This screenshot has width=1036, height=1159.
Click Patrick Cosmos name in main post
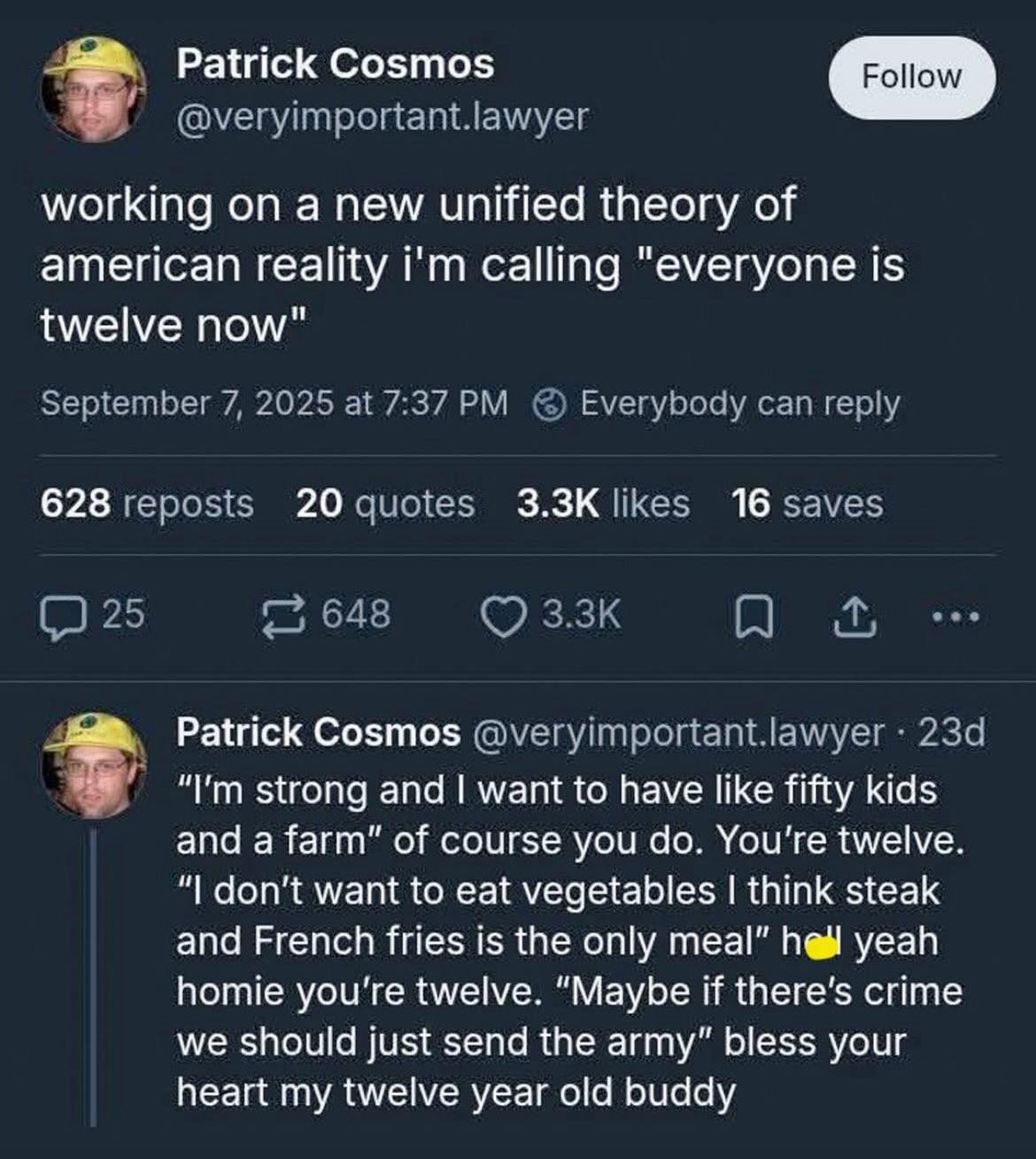(335, 65)
